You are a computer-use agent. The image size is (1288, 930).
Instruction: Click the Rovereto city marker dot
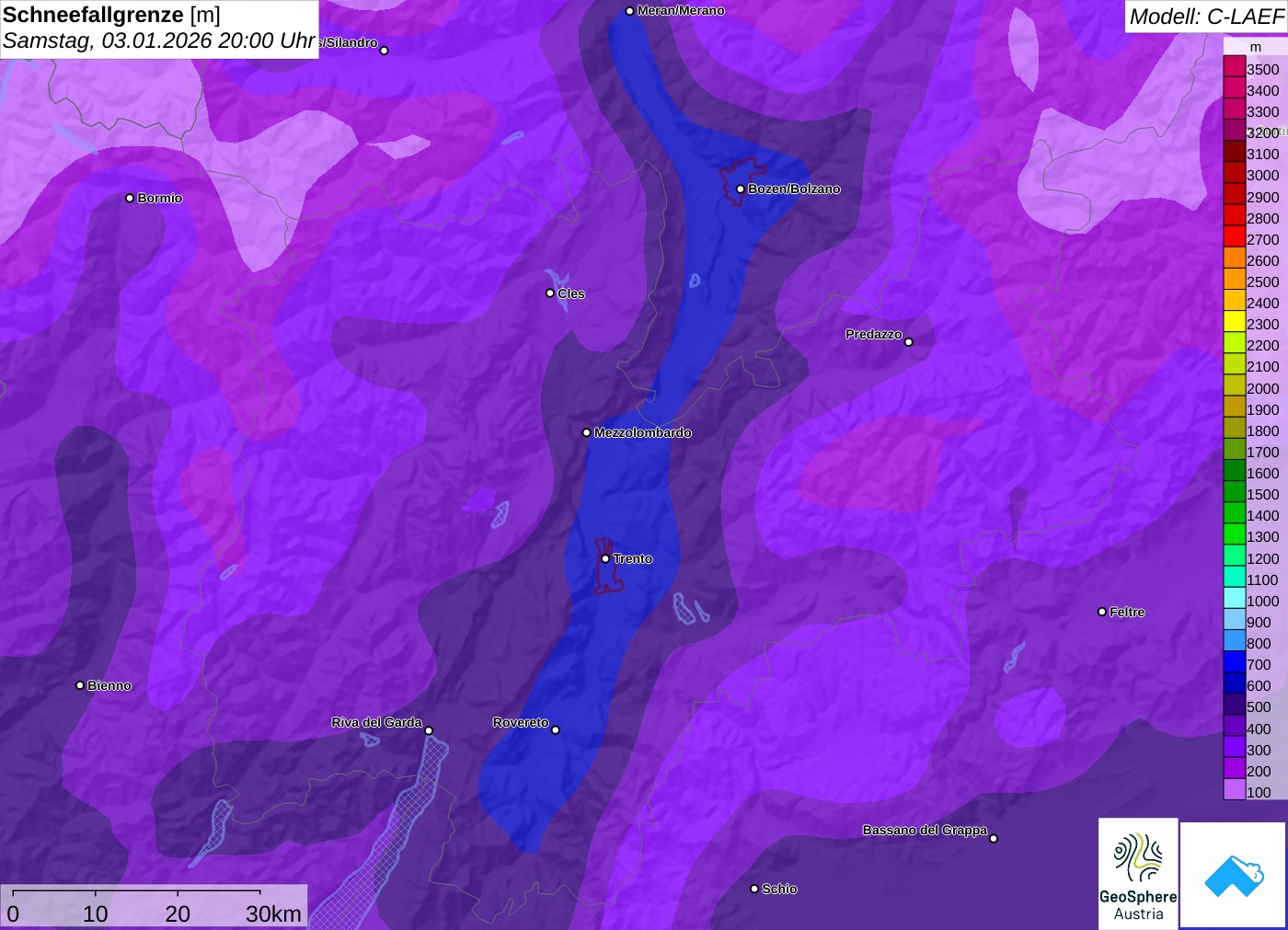point(555,730)
